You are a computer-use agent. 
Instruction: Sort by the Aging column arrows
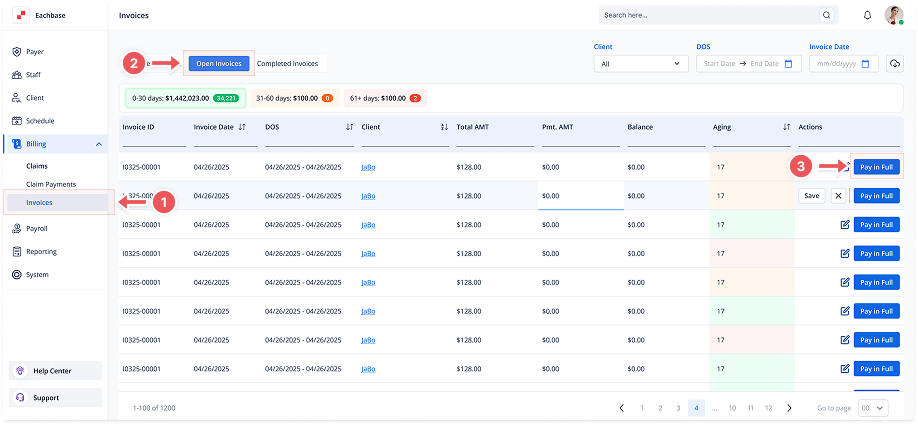pyautogui.click(x=786, y=128)
